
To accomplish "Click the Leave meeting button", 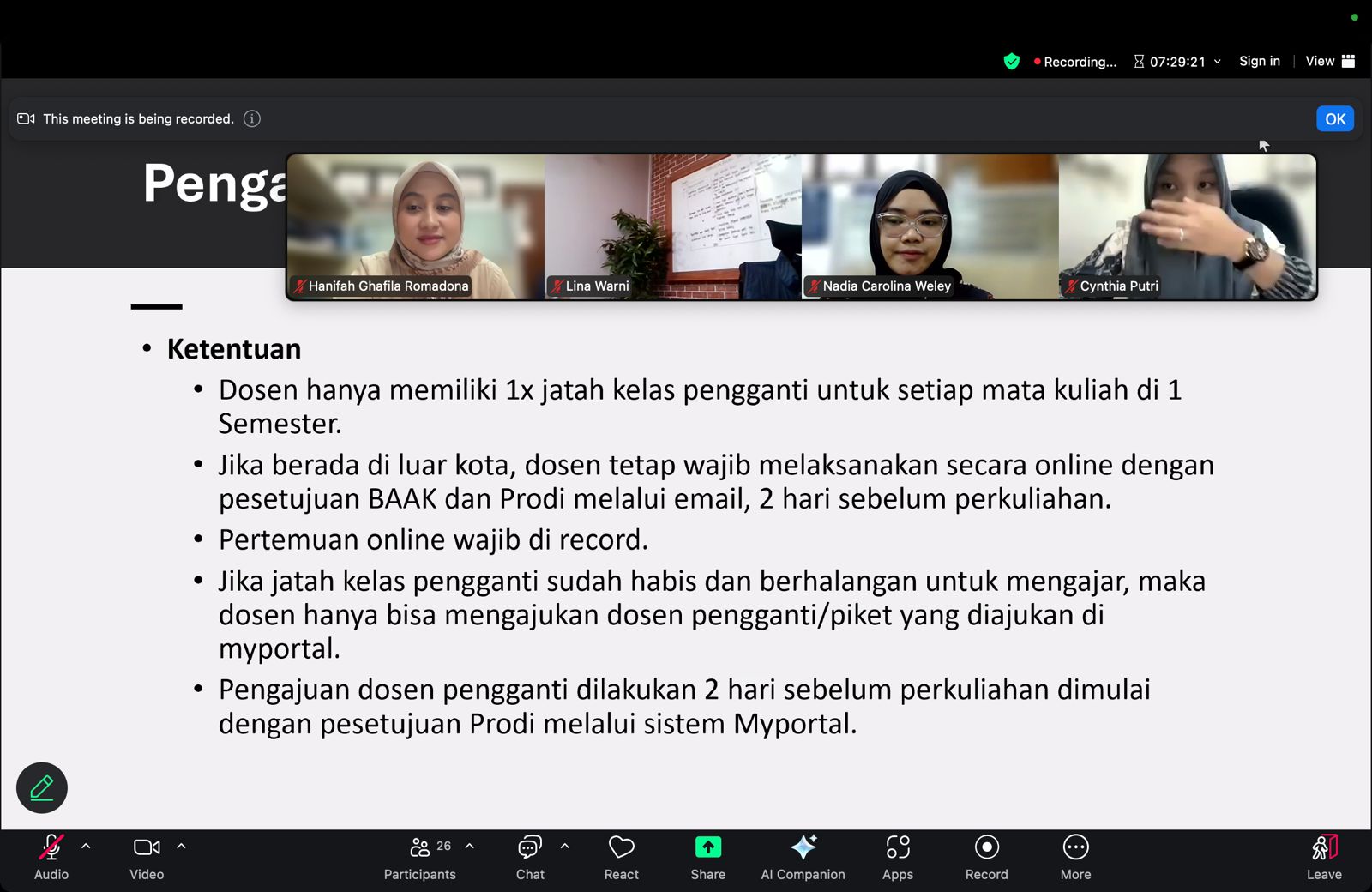I will click(x=1323, y=856).
